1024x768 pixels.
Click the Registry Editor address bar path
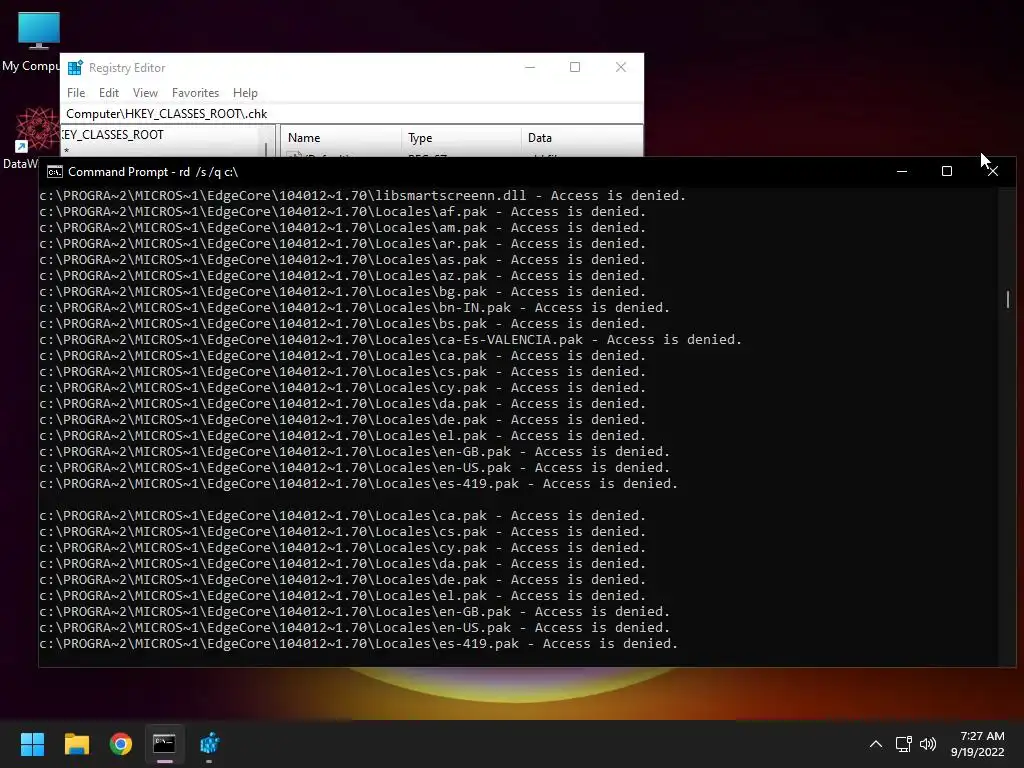(351, 114)
